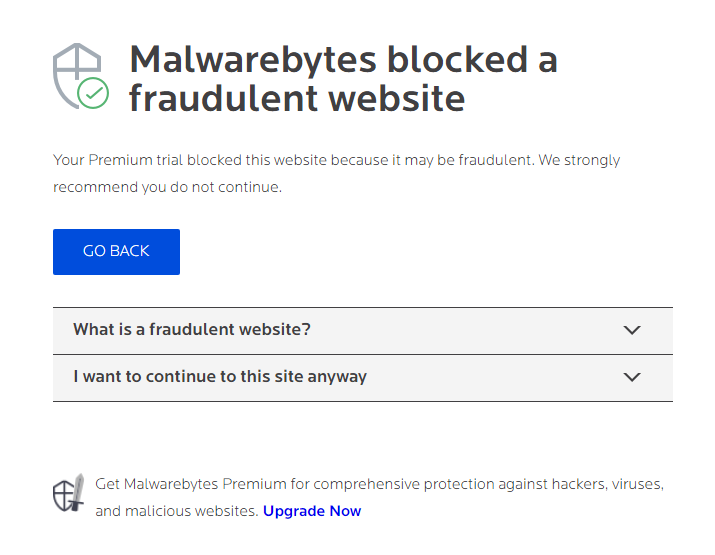Open "I want to continue to this site anyway"

coord(220,377)
